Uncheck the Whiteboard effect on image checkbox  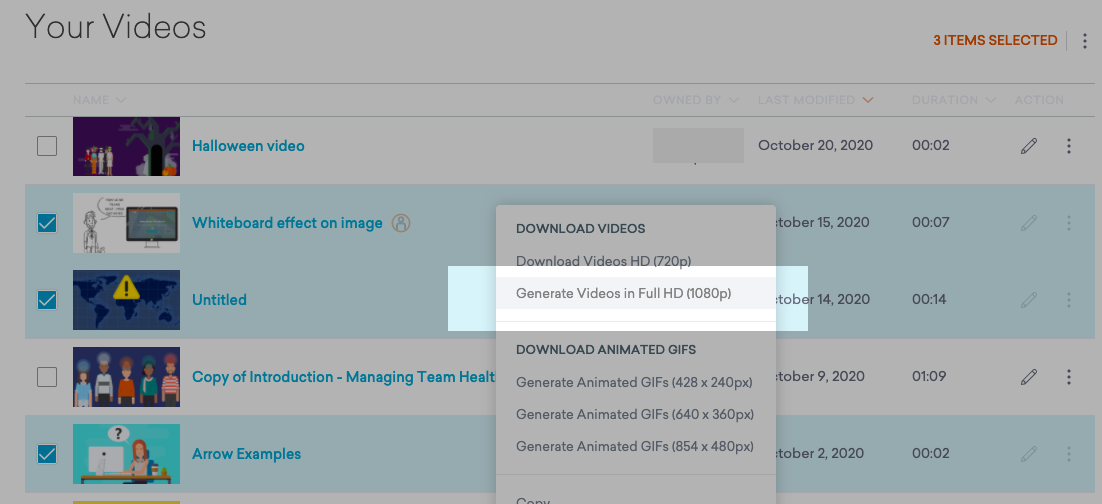47,223
